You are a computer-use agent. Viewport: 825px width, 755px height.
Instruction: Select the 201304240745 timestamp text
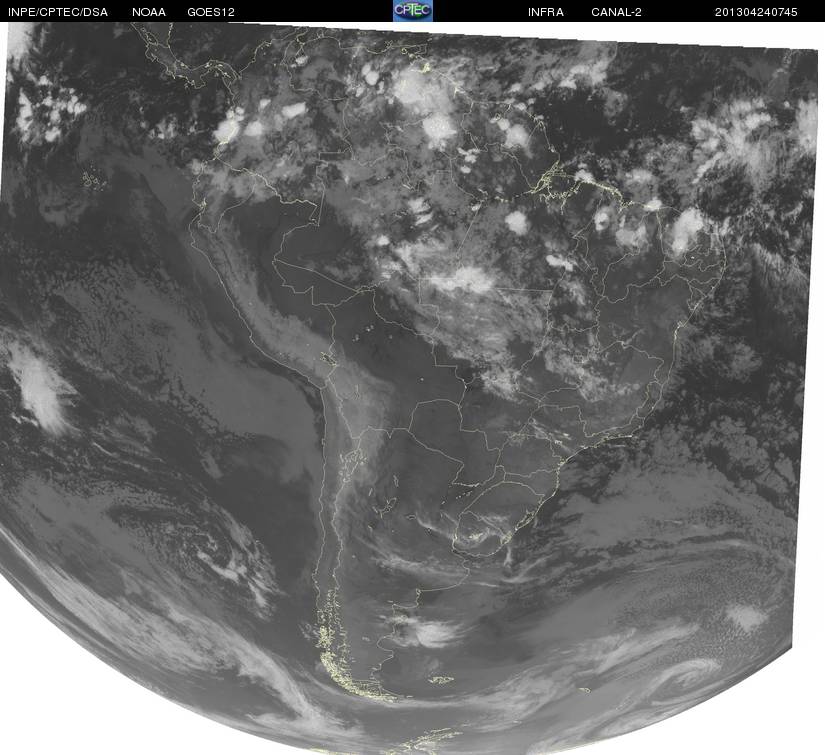coord(756,12)
